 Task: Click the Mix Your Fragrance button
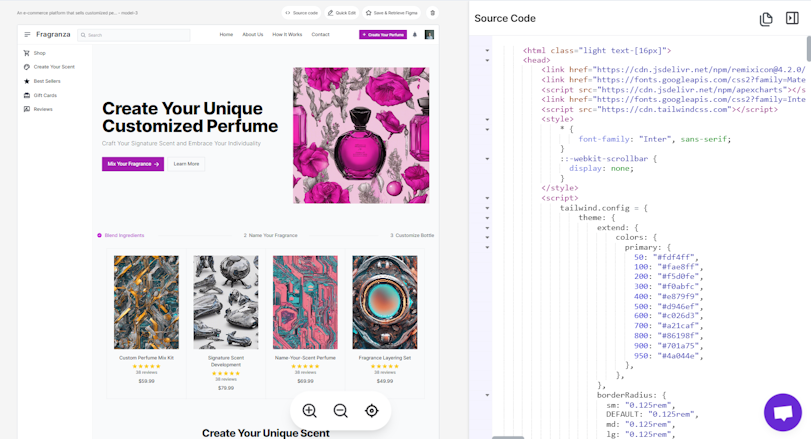tap(133, 164)
